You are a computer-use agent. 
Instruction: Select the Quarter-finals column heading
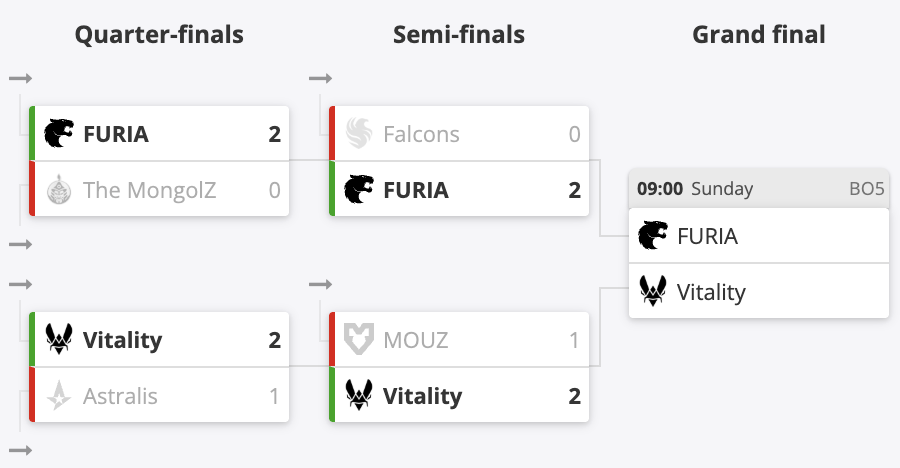160,35
